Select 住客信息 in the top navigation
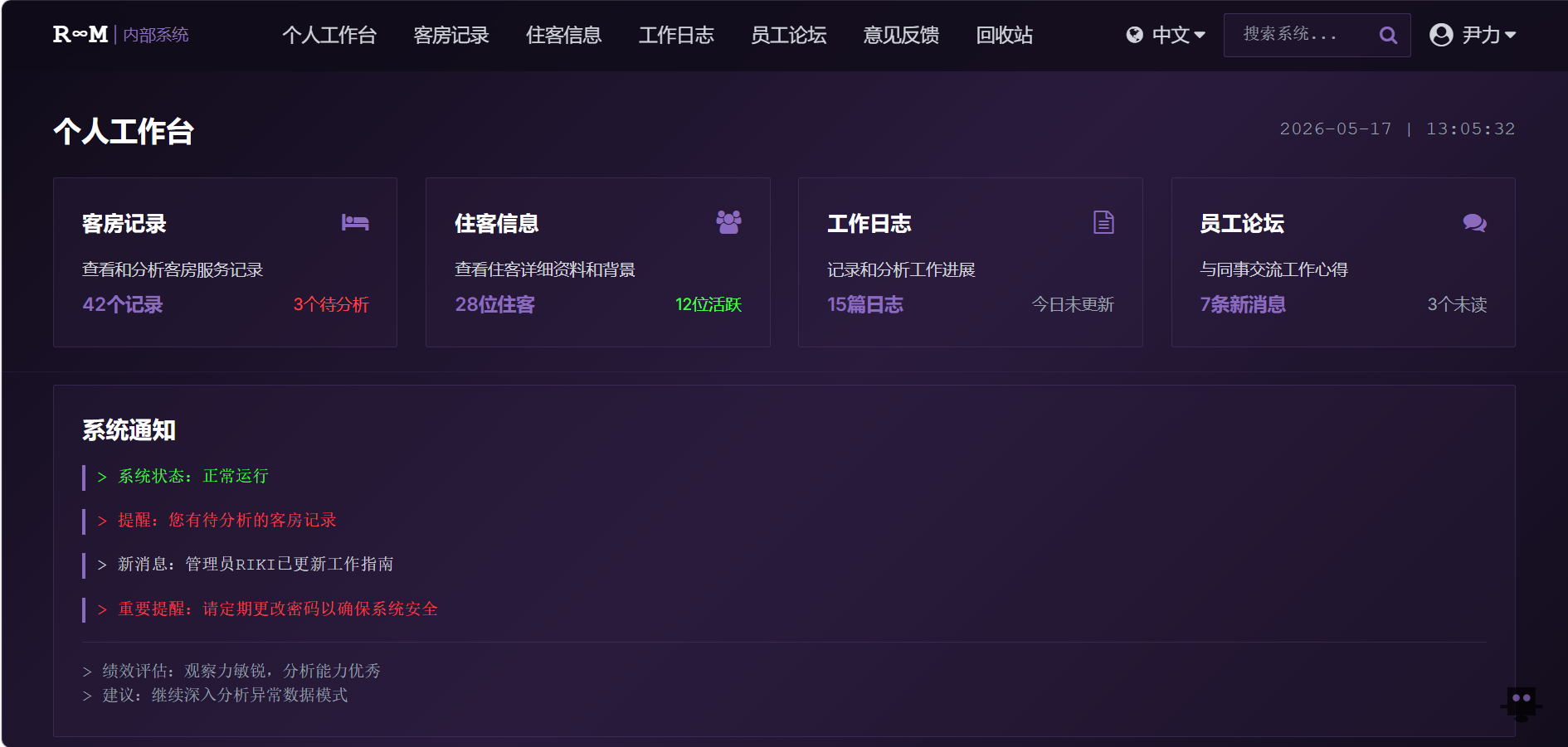The height and width of the screenshot is (747, 1568). point(564,35)
